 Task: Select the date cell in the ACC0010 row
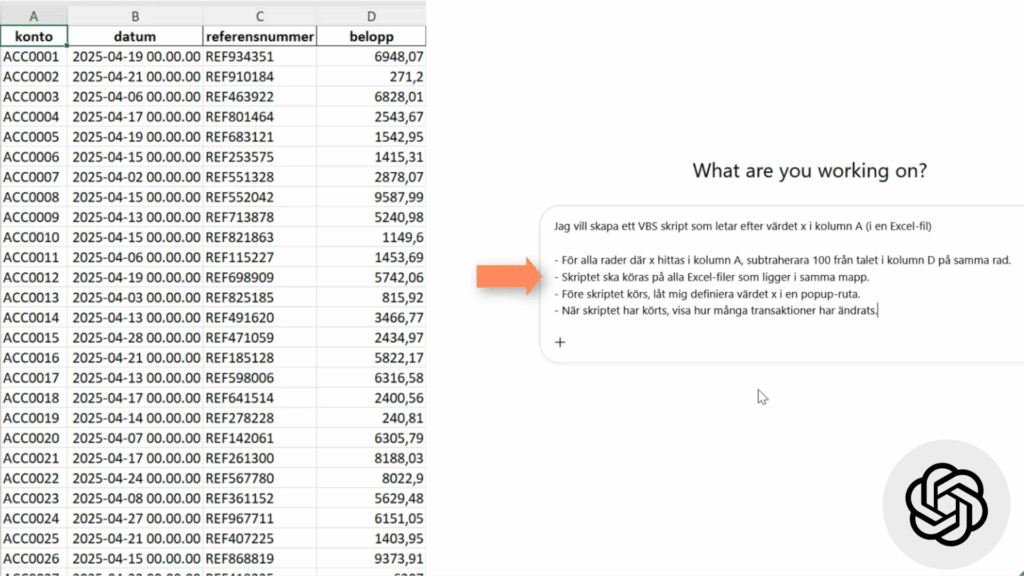(135, 237)
